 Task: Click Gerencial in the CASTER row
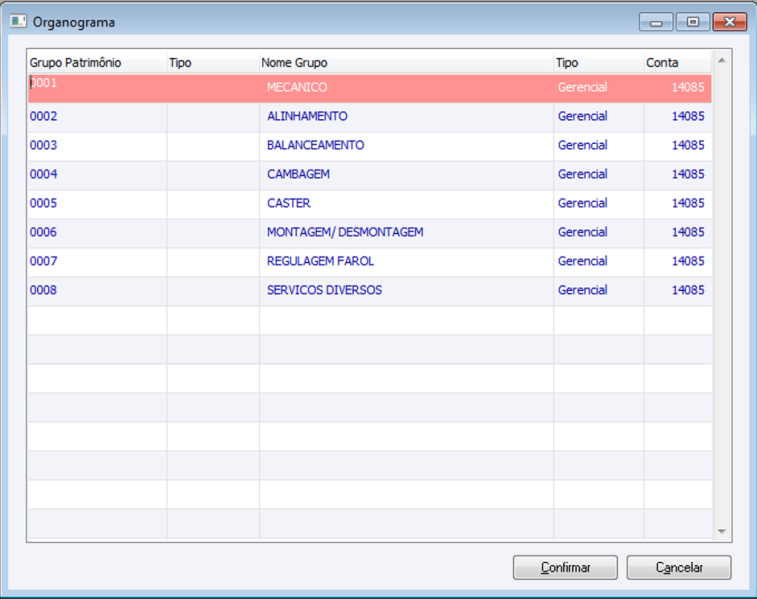point(582,203)
